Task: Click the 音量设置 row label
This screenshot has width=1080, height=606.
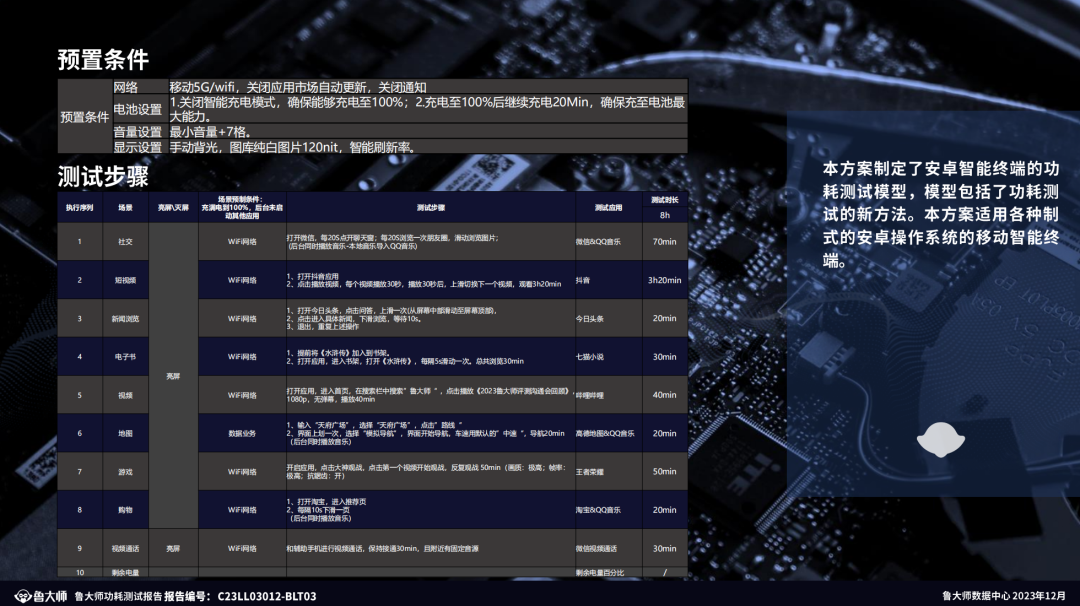Action: tap(138, 132)
